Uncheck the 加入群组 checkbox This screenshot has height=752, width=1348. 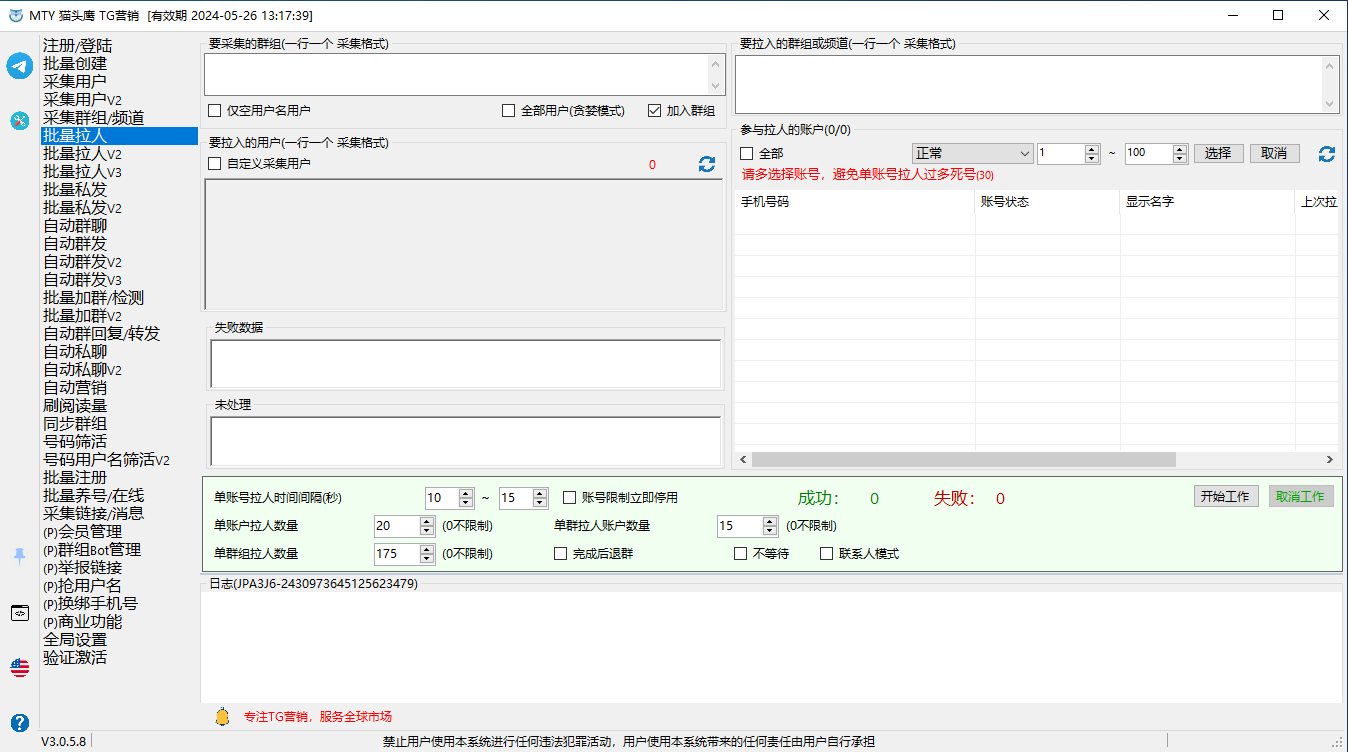pyautogui.click(x=655, y=111)
